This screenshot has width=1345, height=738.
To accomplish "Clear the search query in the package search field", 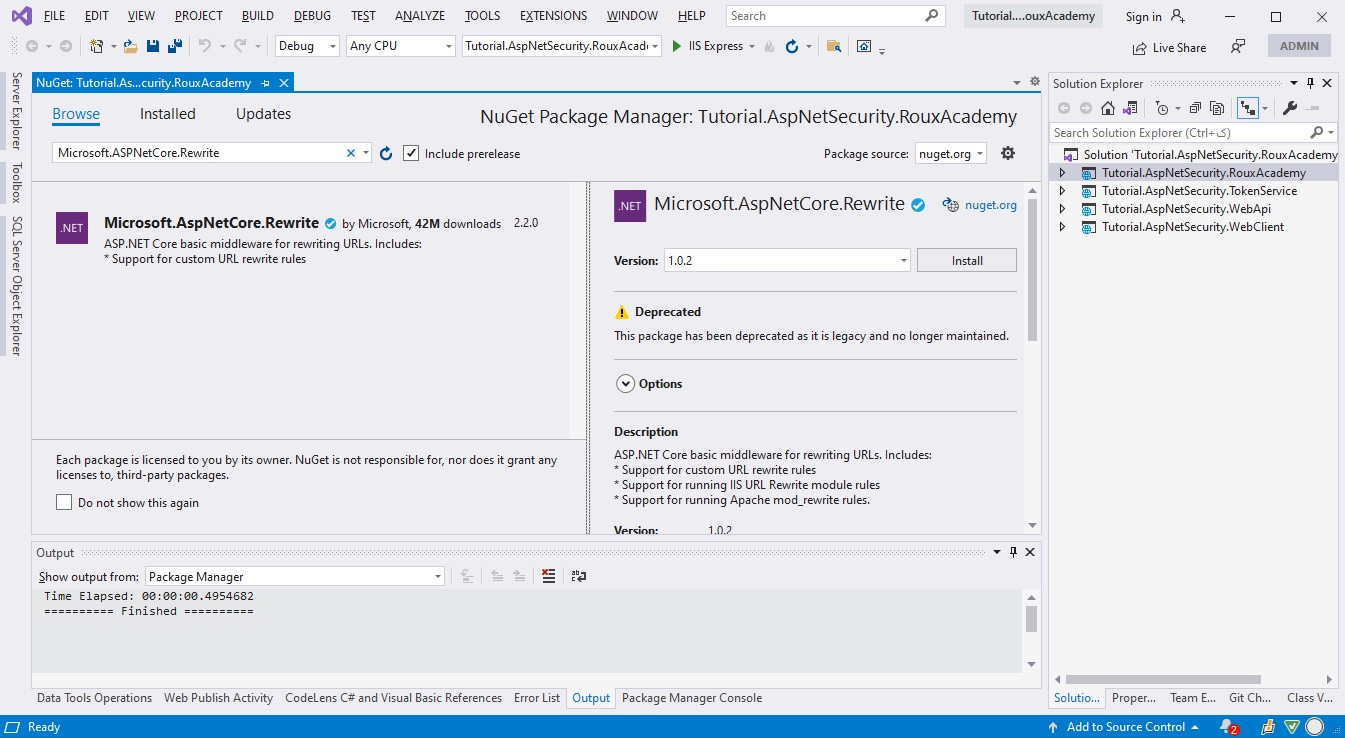I will (x=350, y=153).
